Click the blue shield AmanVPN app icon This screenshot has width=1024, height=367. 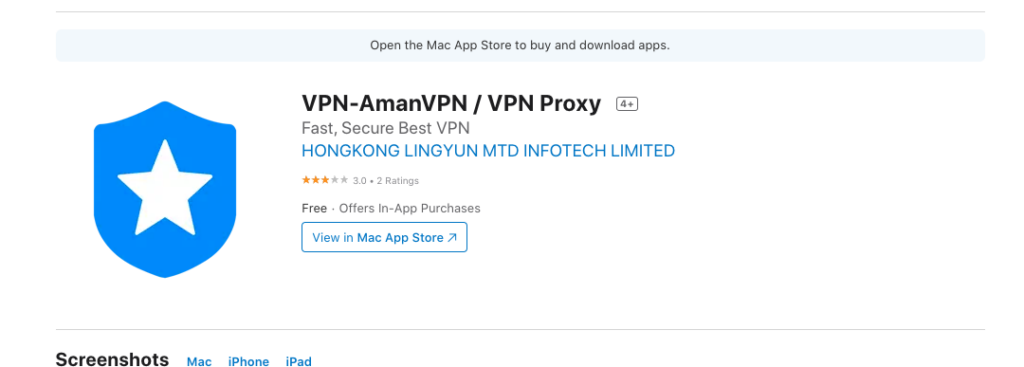click(x=165, y=189)
